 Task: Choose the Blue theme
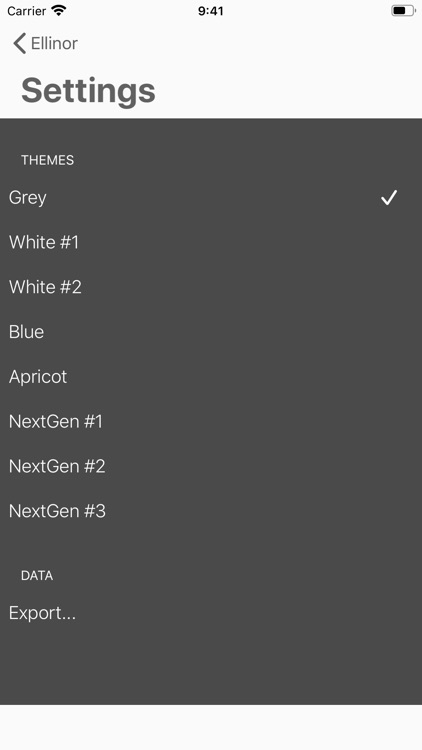(211, 332)
